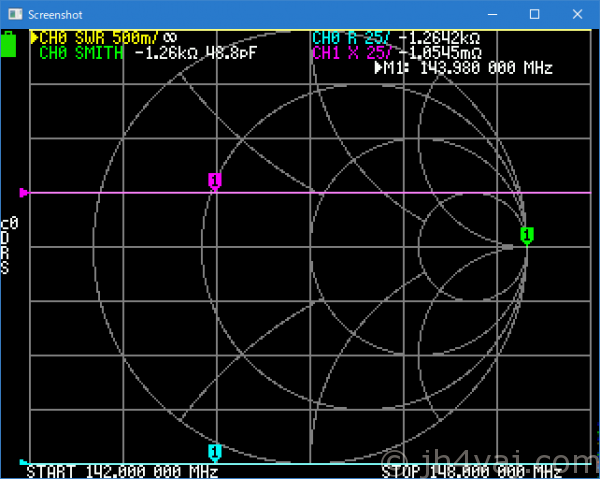Click the Screenshot window app icon
This screenshot has width=600, height=479.
16,15
